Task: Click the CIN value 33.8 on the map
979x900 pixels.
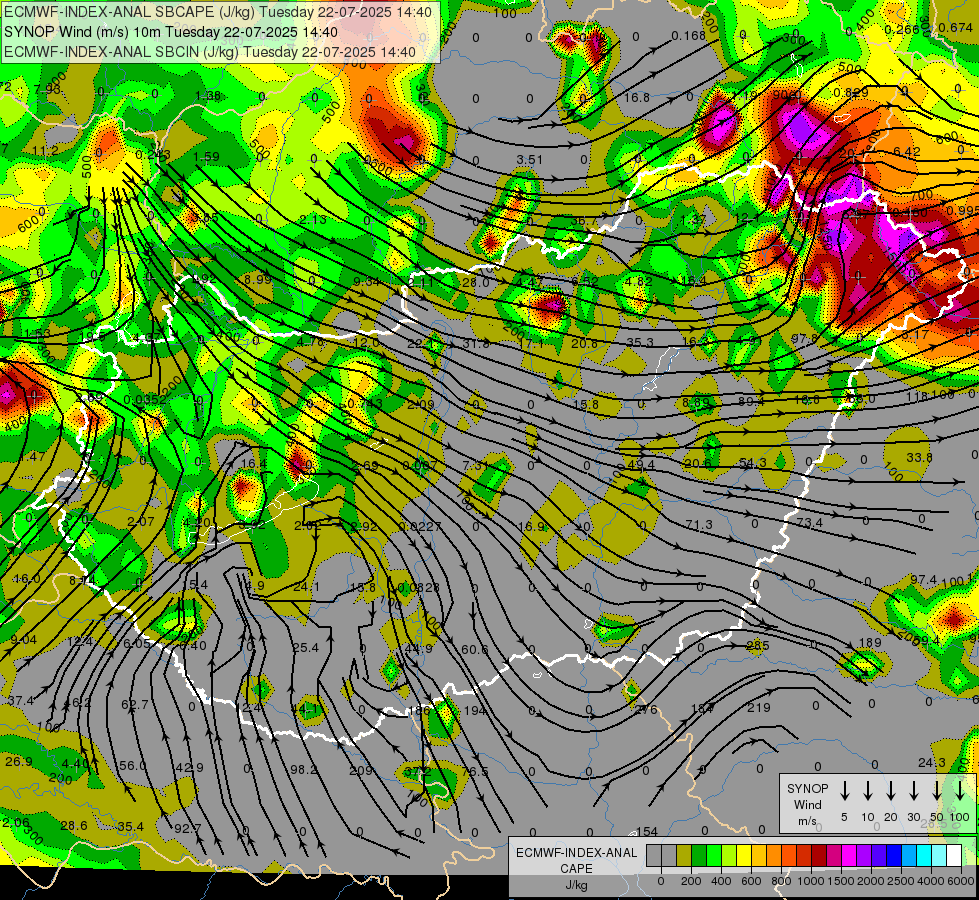Action: 919,458
